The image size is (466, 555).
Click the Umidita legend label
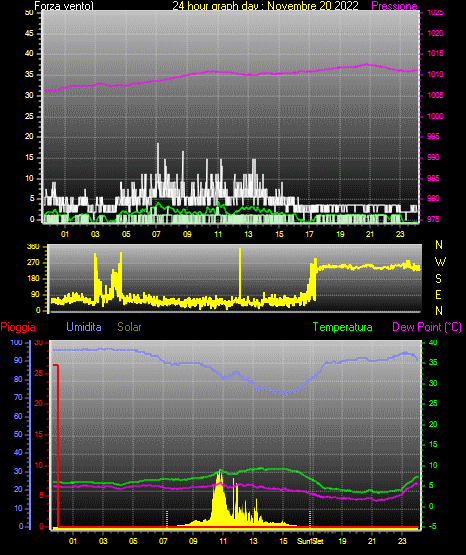tap(84, 327)
